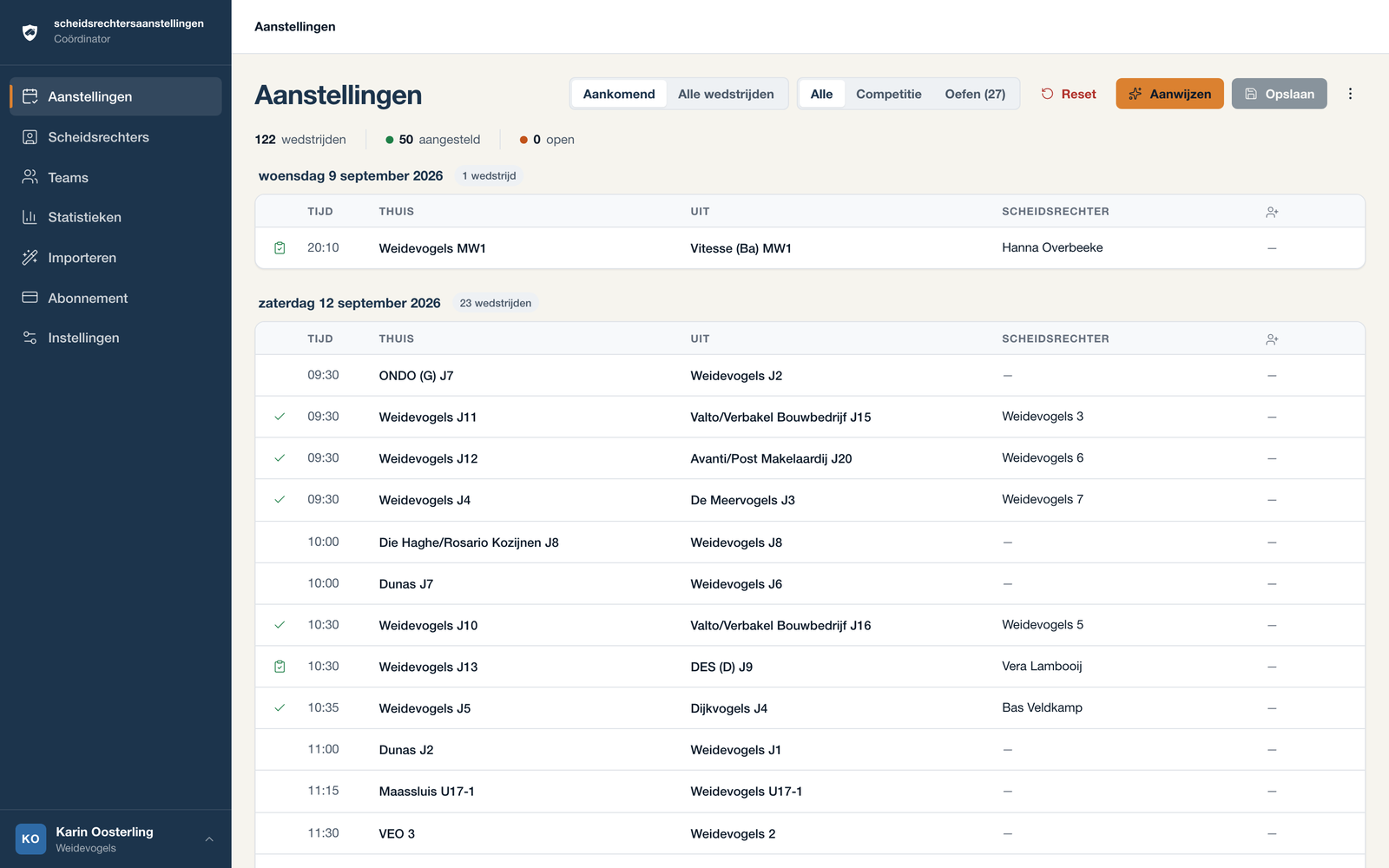
Task: Open the referee cell for Die Haghe/Rosario Kozijnen J8
Action: pyautogui.click(x=1007, y=542)
